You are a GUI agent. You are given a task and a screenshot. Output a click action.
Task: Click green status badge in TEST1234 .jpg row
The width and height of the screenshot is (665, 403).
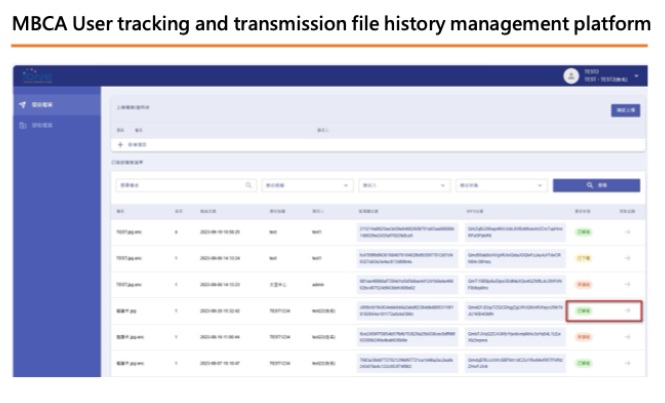tap(584, 311)
